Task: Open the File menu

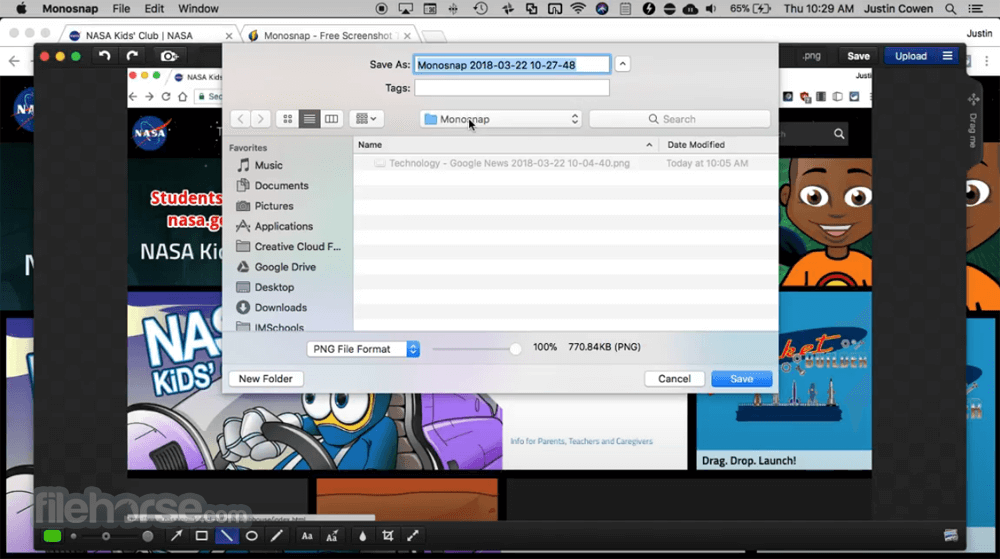Action: (121, 9)
